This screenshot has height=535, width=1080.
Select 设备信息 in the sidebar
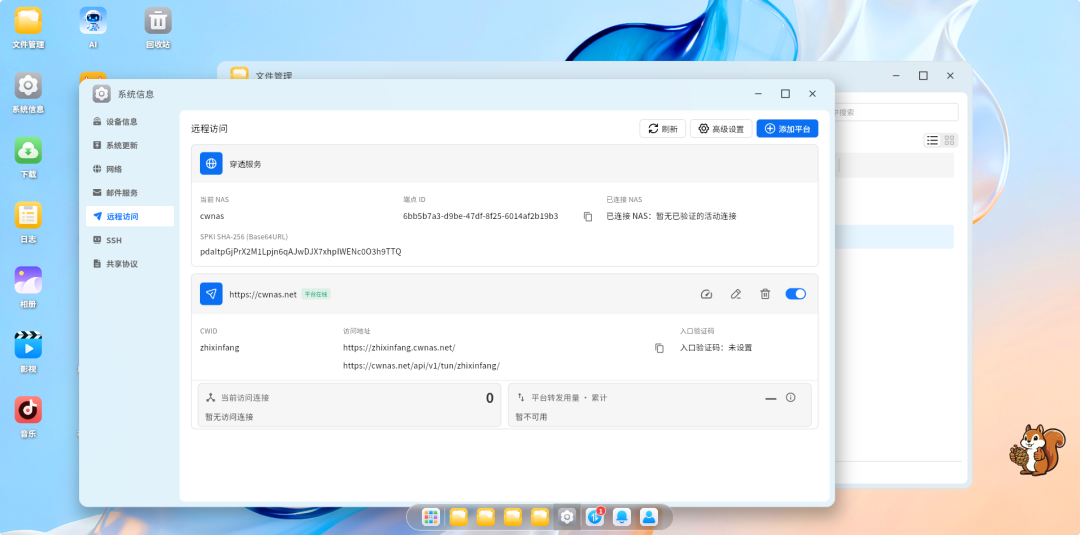pyautogui.click(x=129, y=122)
